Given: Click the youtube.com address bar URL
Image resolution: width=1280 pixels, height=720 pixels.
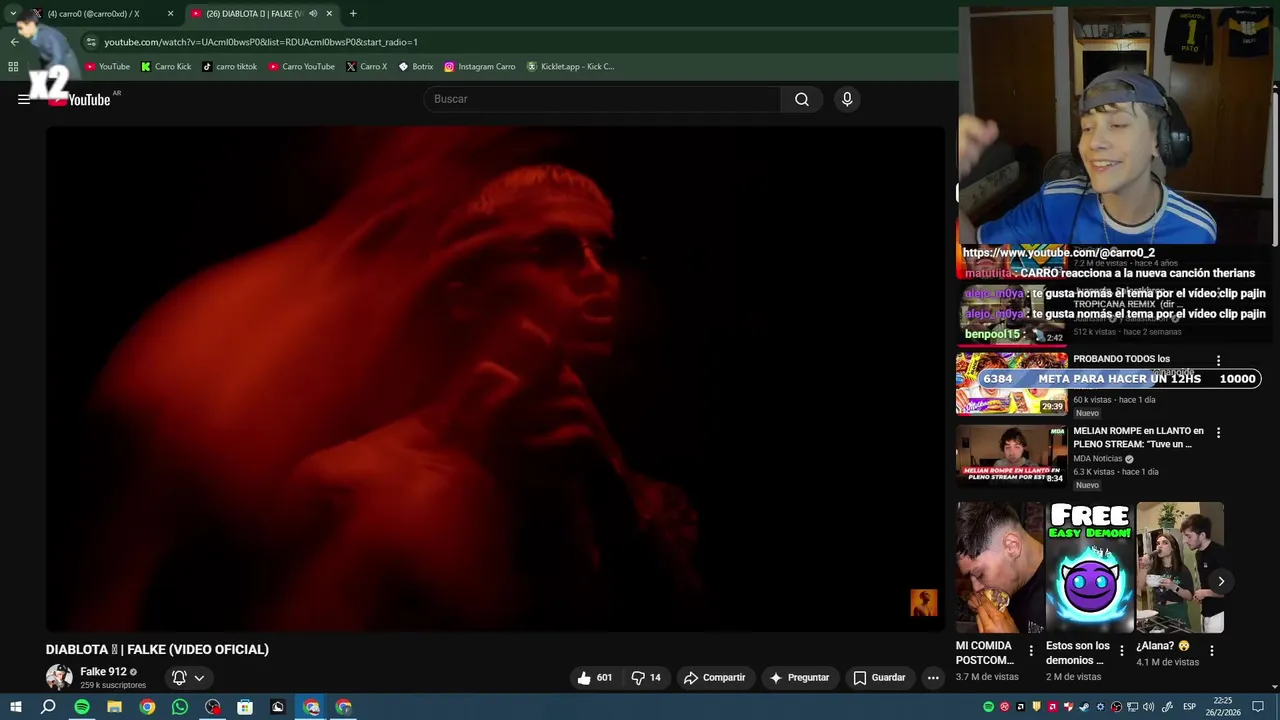Looking at the screenshot, I should pos(261,42).
